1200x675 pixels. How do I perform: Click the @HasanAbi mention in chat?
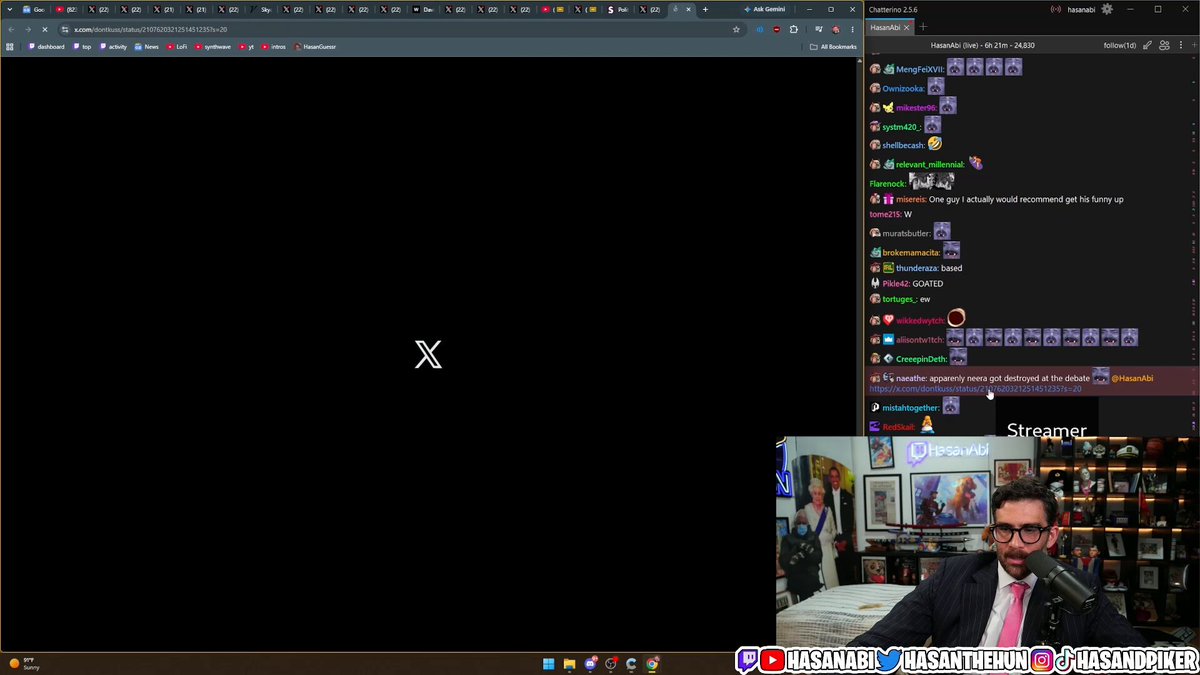click(1132, 378)
